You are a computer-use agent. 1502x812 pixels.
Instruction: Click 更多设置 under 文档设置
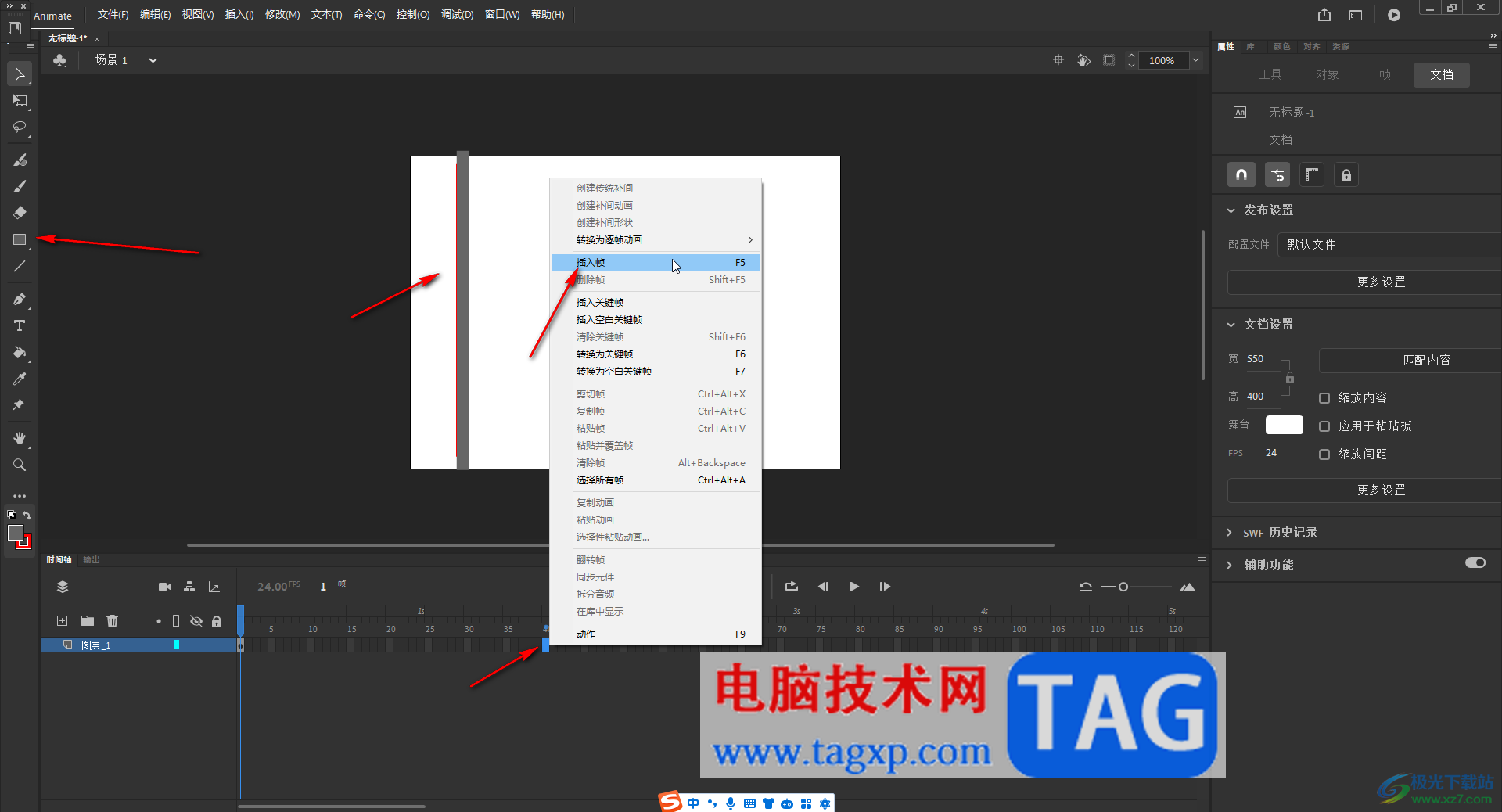[1364, 490]
